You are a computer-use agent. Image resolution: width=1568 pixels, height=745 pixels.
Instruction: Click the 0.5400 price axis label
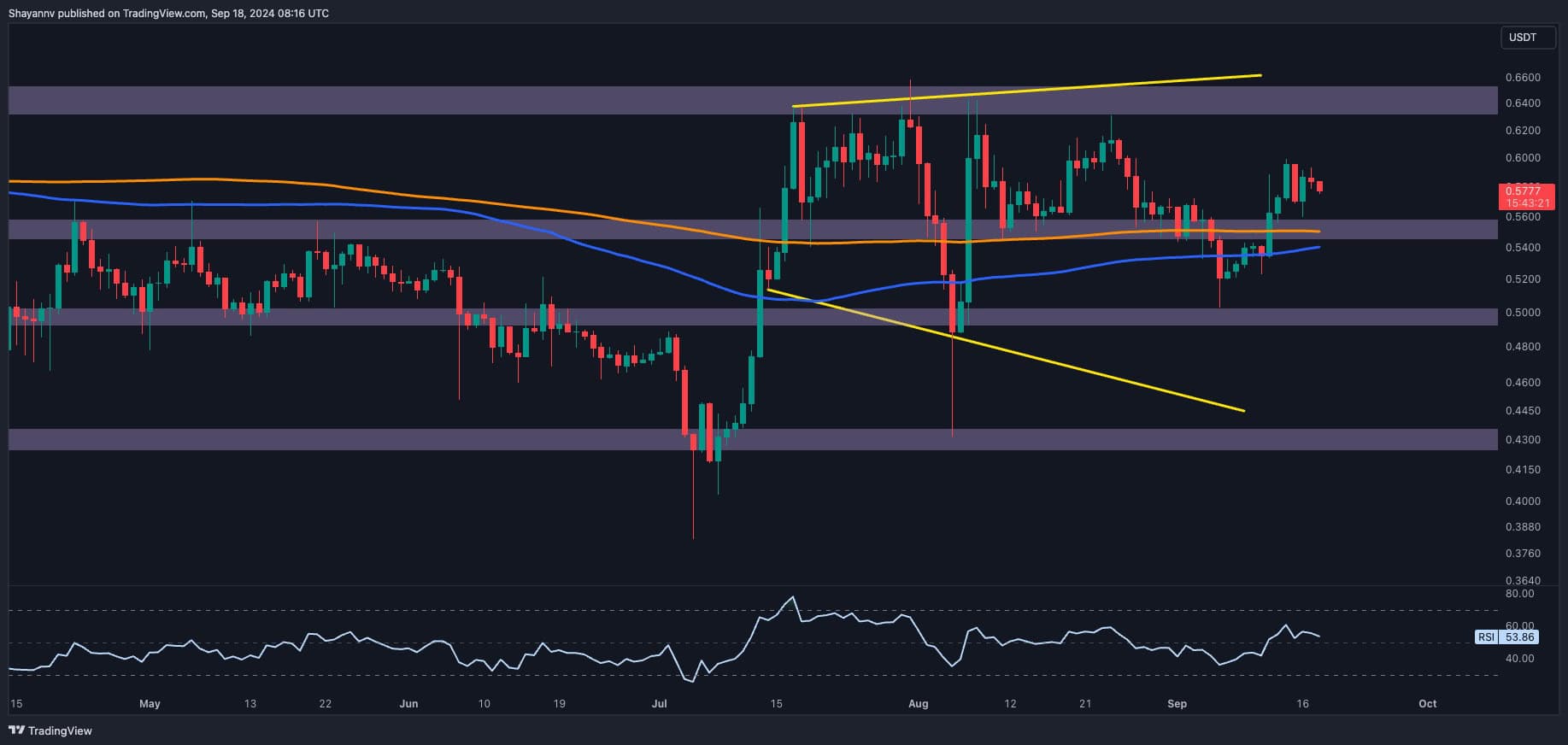1523,248
